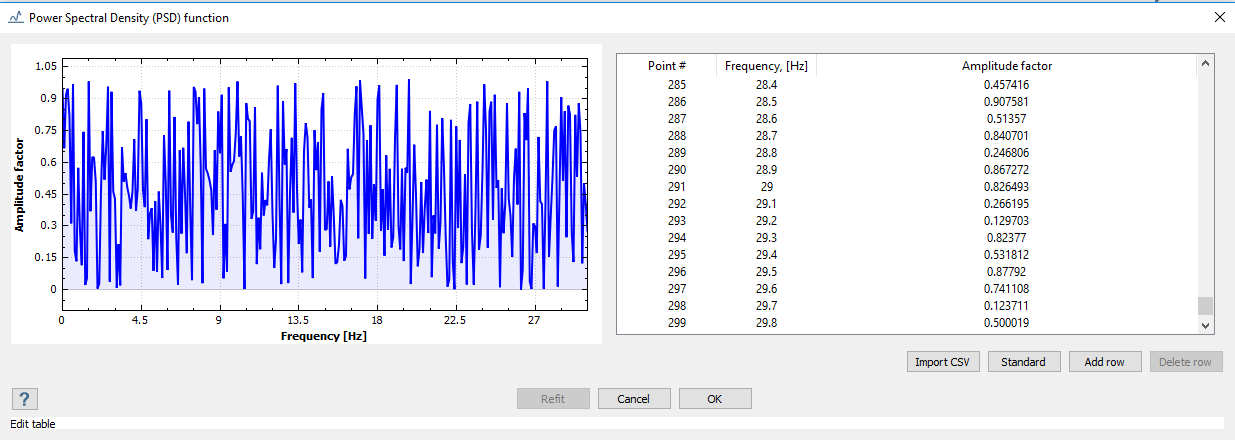
Task: Select point number 299 row
Action: (x=677, y=323)
